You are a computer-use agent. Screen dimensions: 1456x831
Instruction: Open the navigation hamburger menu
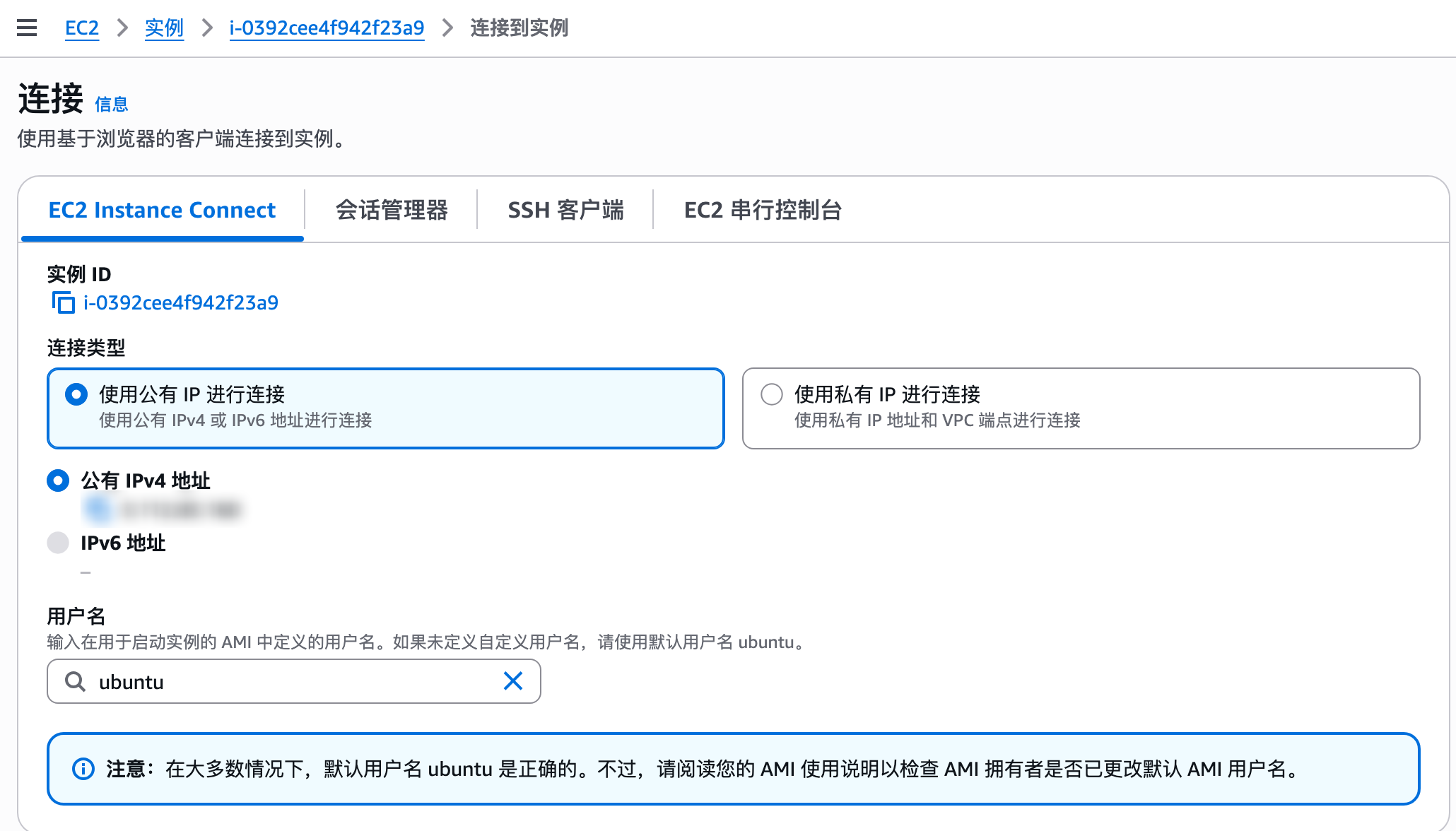25,28
